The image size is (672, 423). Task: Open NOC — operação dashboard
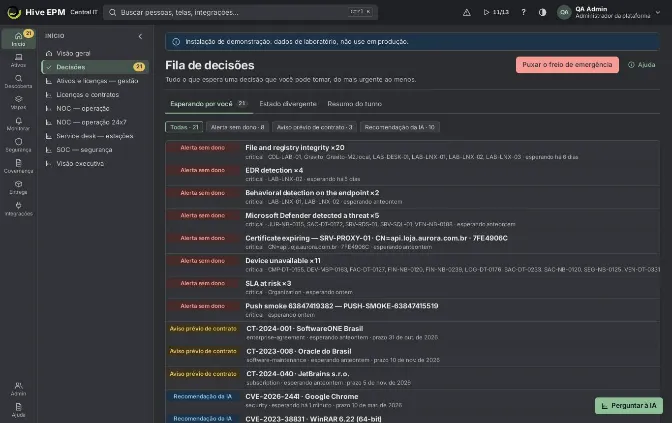[x=95, y=108]
